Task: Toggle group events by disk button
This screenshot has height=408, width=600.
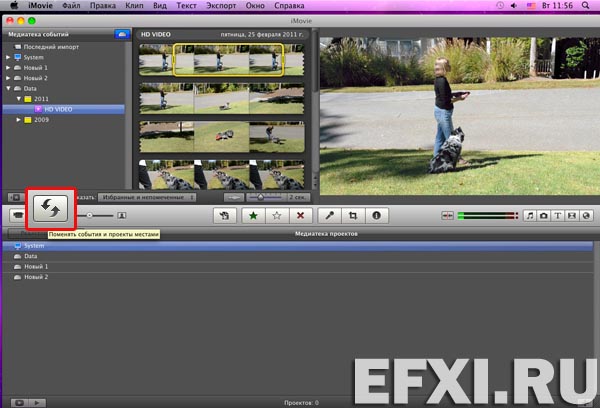Action: pyautogui.click(x=122, y=34)
